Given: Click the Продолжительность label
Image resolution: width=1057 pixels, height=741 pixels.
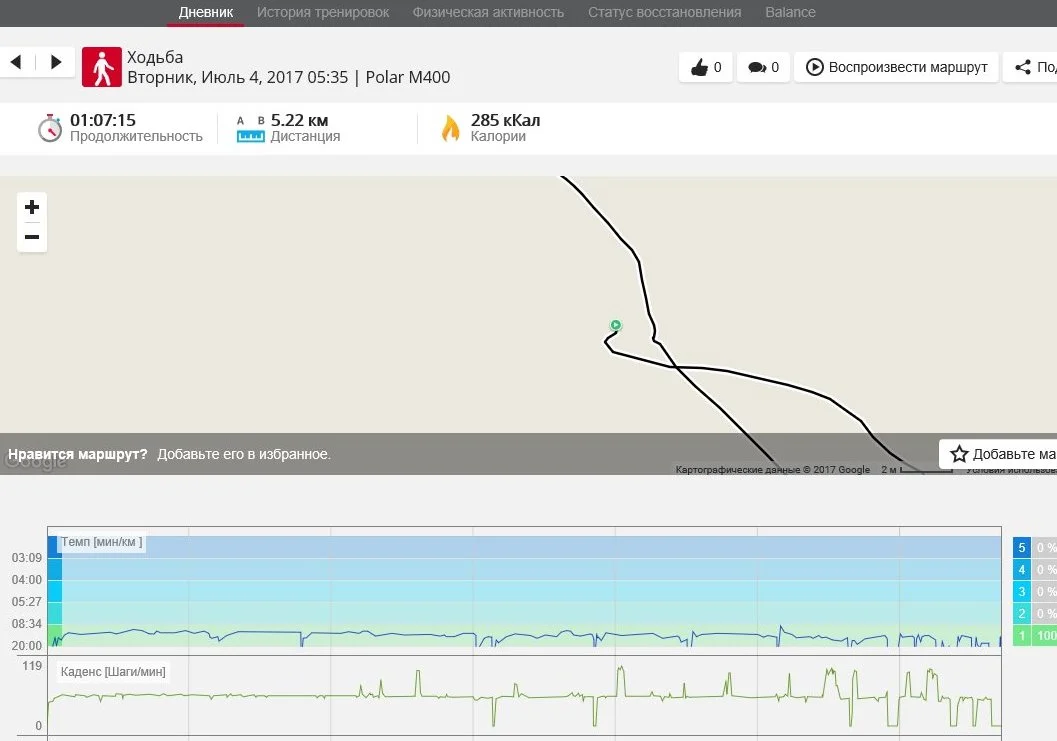Looking at the screenshot, I should point(136,136).
